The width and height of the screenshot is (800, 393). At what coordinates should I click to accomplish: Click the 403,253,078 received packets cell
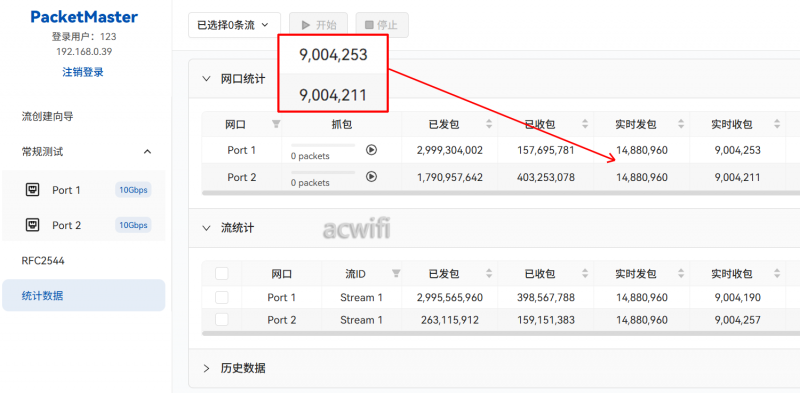(545, 177)
